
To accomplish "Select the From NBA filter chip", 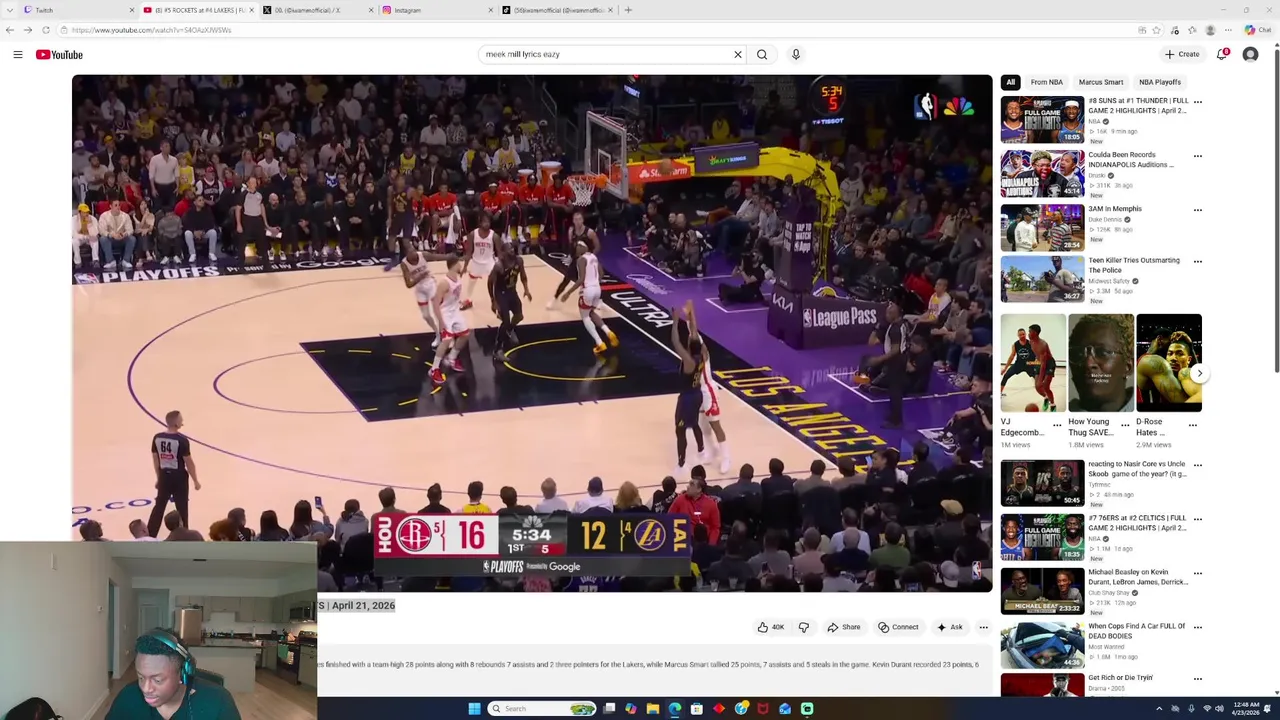I will (1047, 82).
